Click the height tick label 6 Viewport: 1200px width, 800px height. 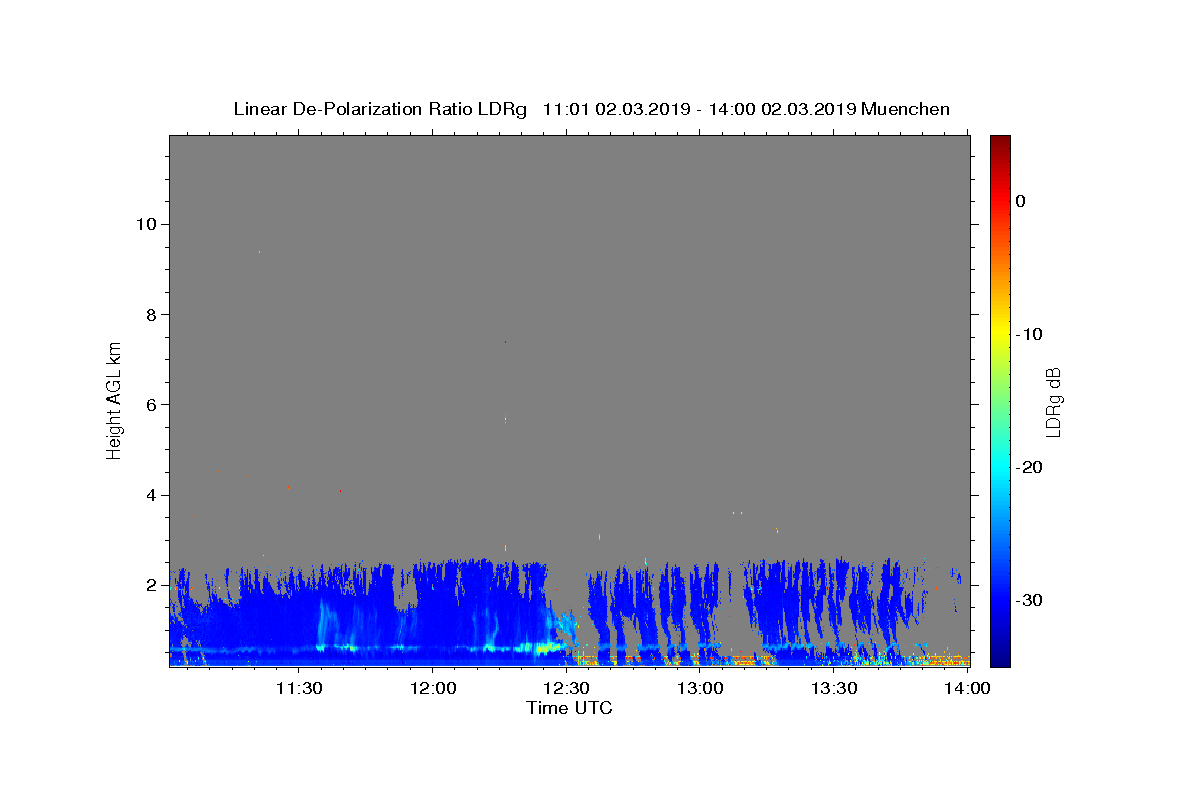[149, 405]
